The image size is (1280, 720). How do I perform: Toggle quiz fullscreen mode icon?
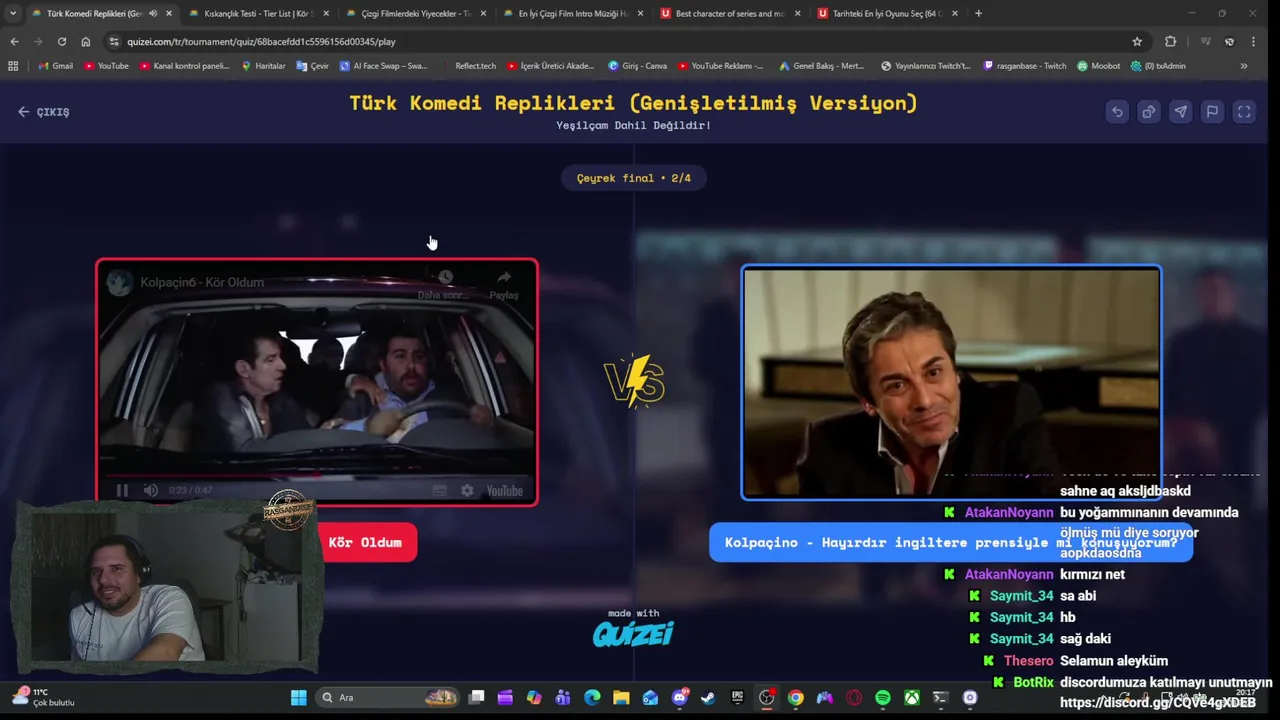click(1244, 112)
